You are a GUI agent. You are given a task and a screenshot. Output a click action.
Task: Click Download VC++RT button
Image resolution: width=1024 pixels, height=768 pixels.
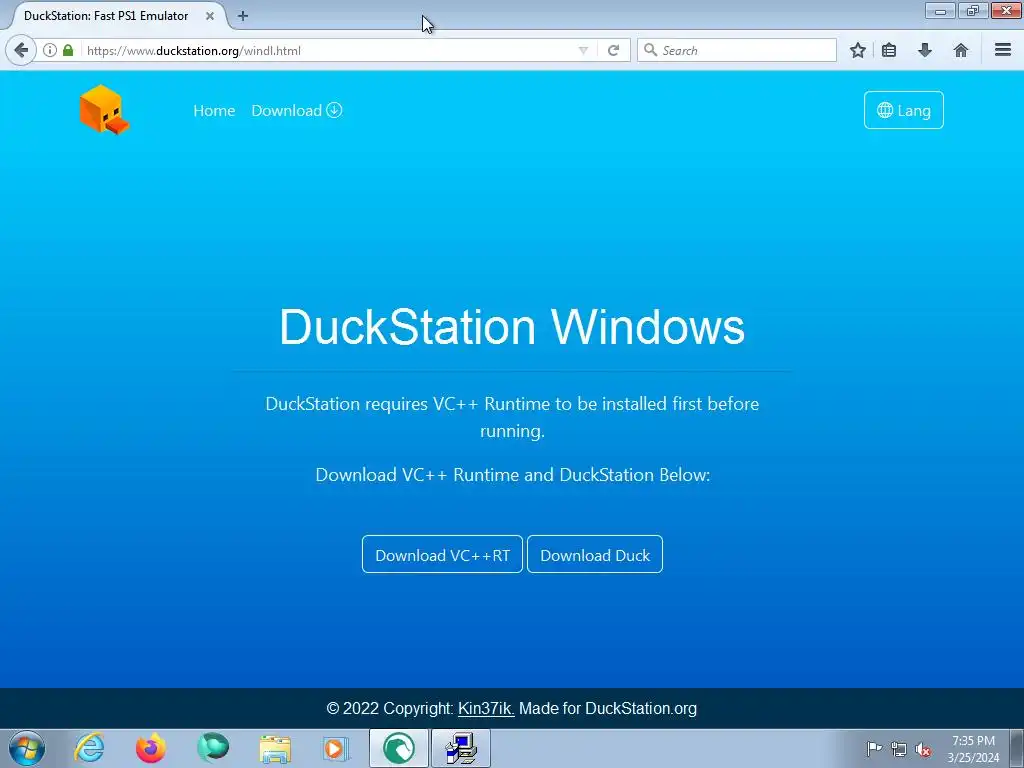click(x=442, y=554)
